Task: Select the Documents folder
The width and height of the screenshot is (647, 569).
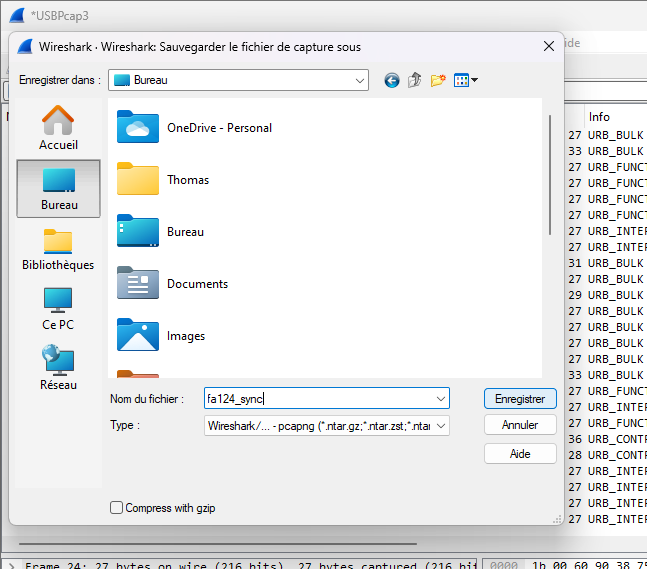Action: click(197, 284)
